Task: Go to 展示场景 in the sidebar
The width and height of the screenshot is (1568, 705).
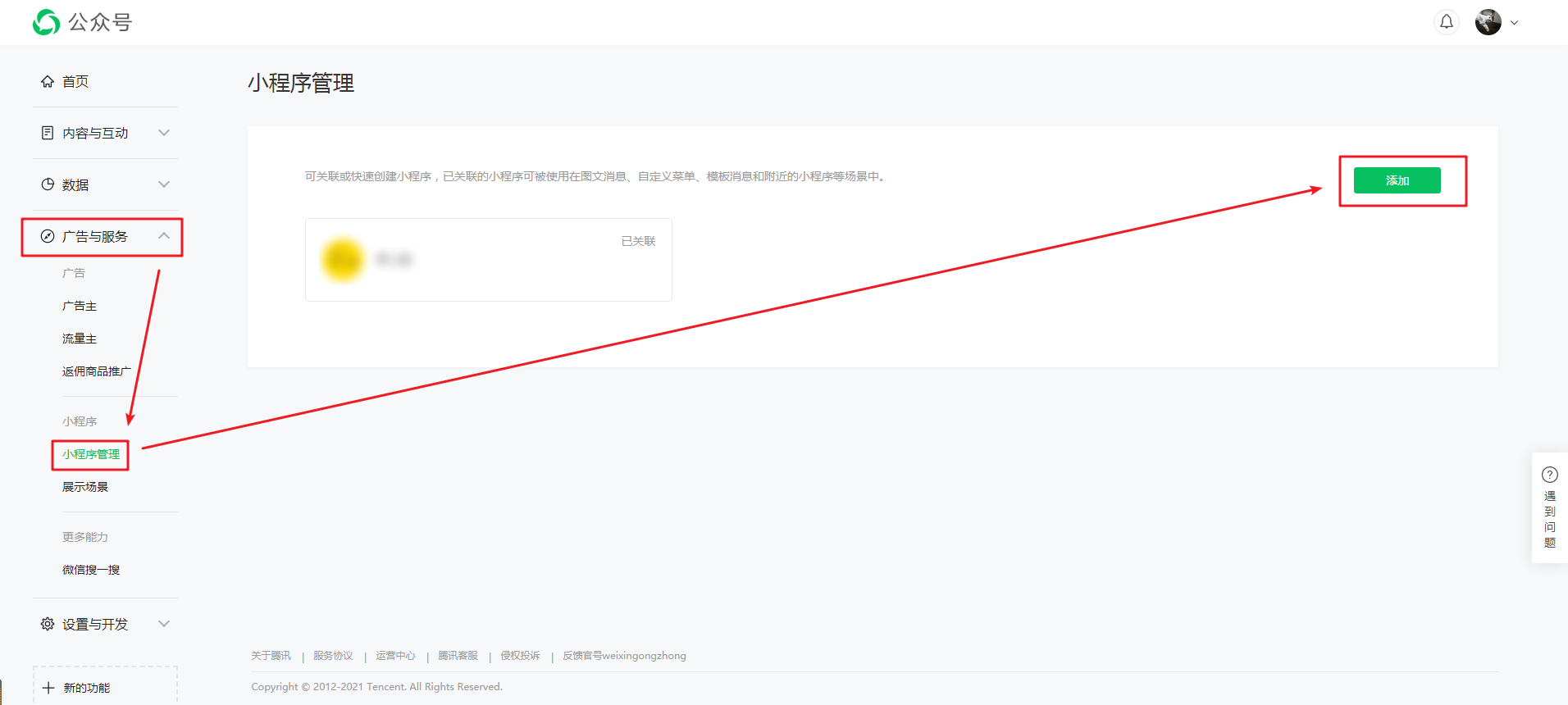Action: 85,487
